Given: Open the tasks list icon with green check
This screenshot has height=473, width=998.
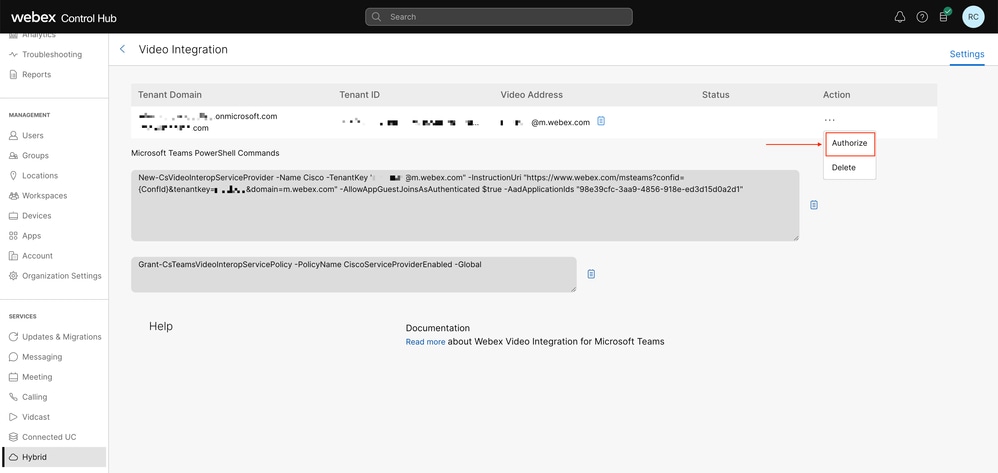Looking at the screenshot, I should tap(944, 17).
